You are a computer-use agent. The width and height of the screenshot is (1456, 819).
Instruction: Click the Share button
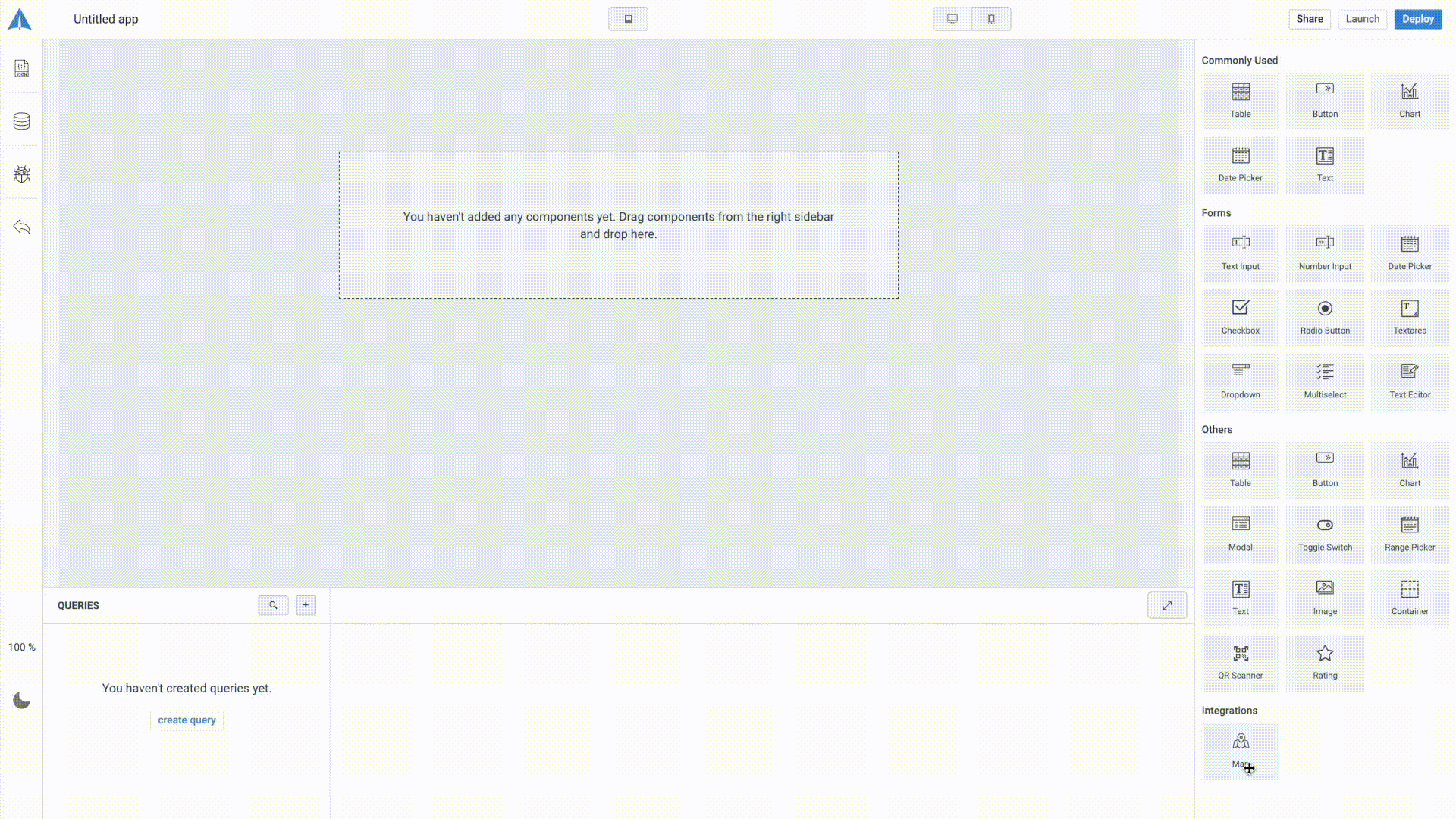point(1309,19)
